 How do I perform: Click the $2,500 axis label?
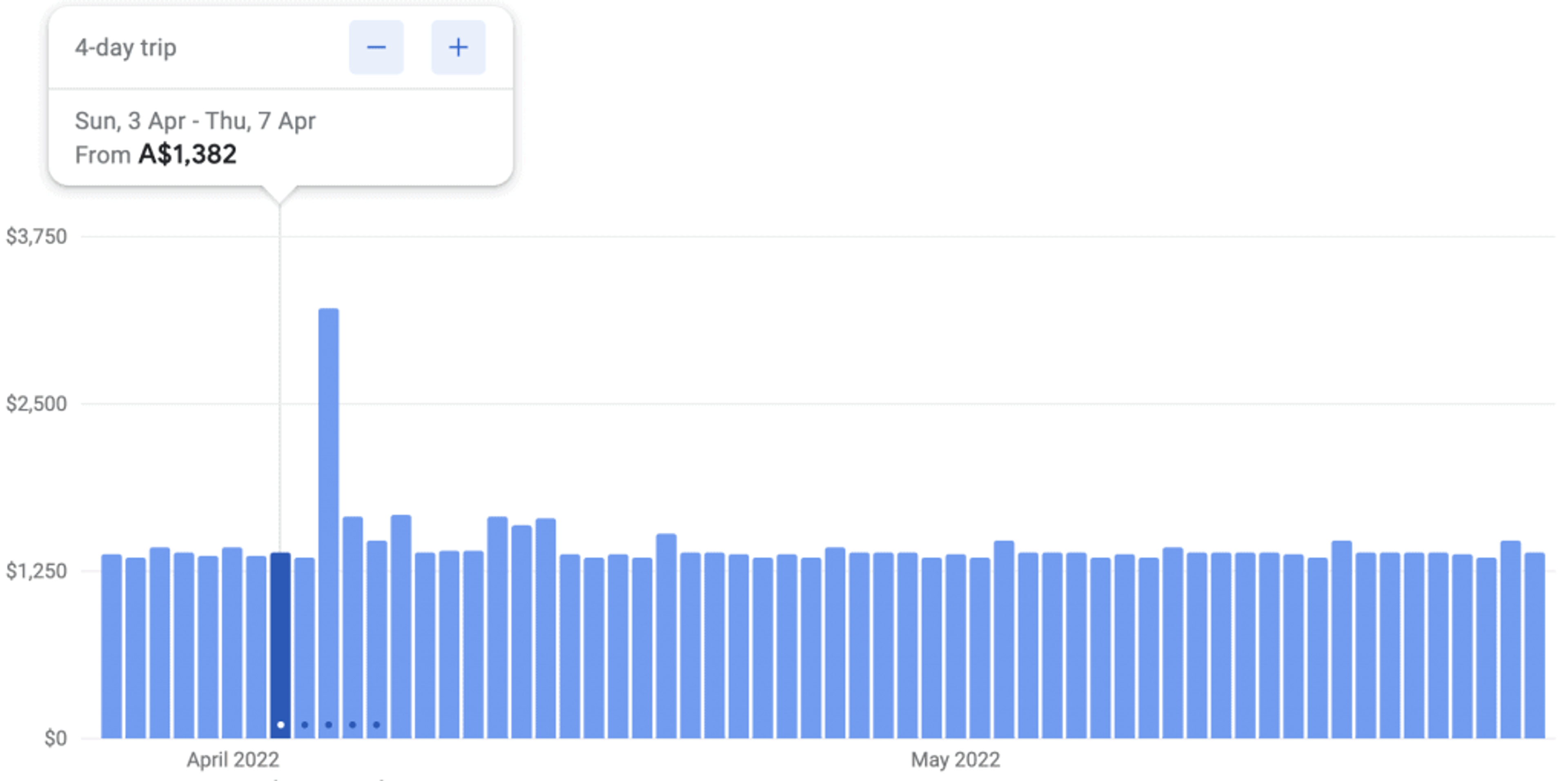pyautogui.click(x=36, y=404)
